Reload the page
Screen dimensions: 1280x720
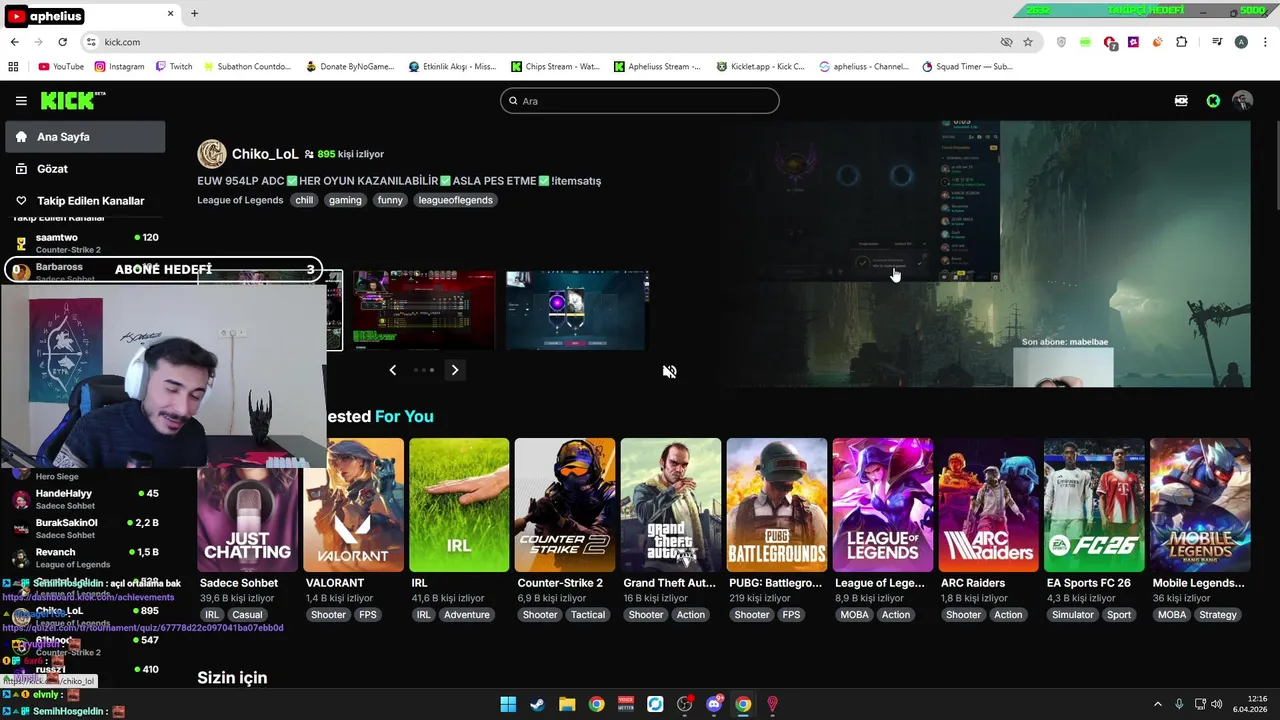62,42
